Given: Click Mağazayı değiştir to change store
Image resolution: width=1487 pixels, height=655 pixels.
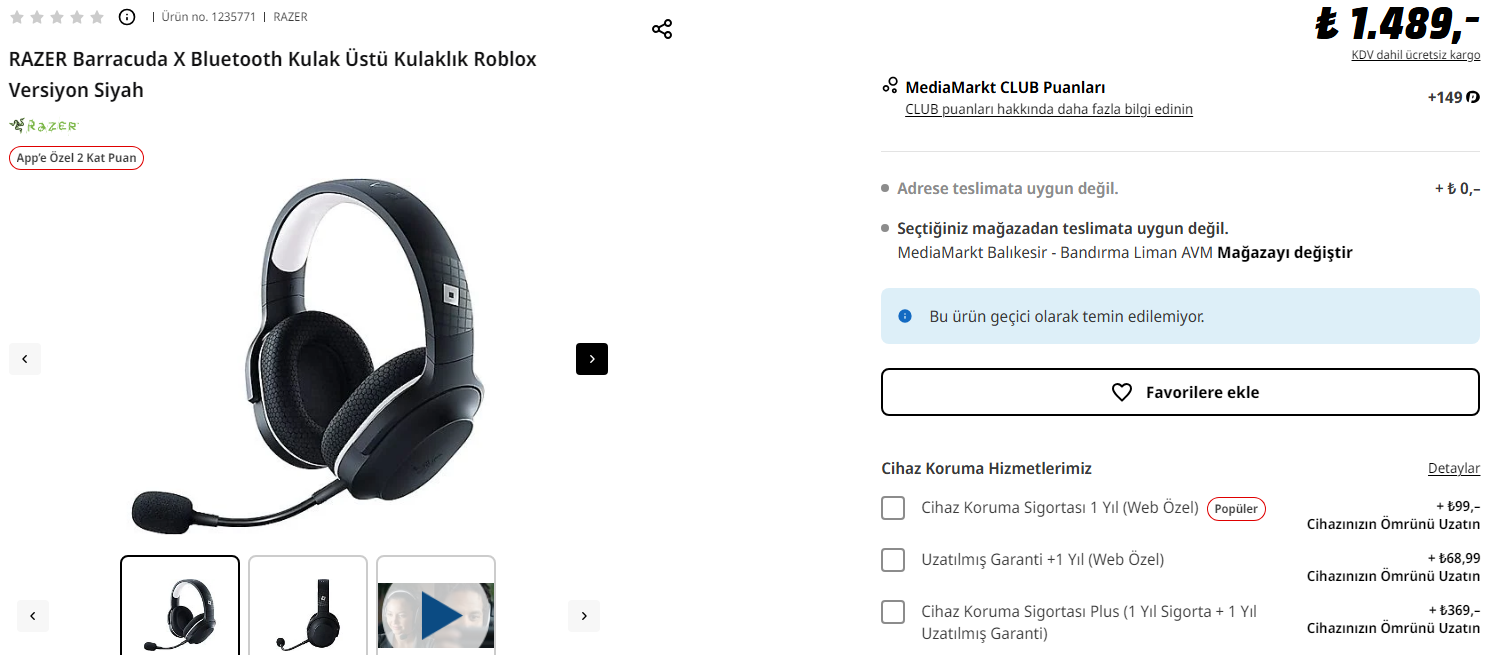Looking at the screenshot, I should (1285, 253).
